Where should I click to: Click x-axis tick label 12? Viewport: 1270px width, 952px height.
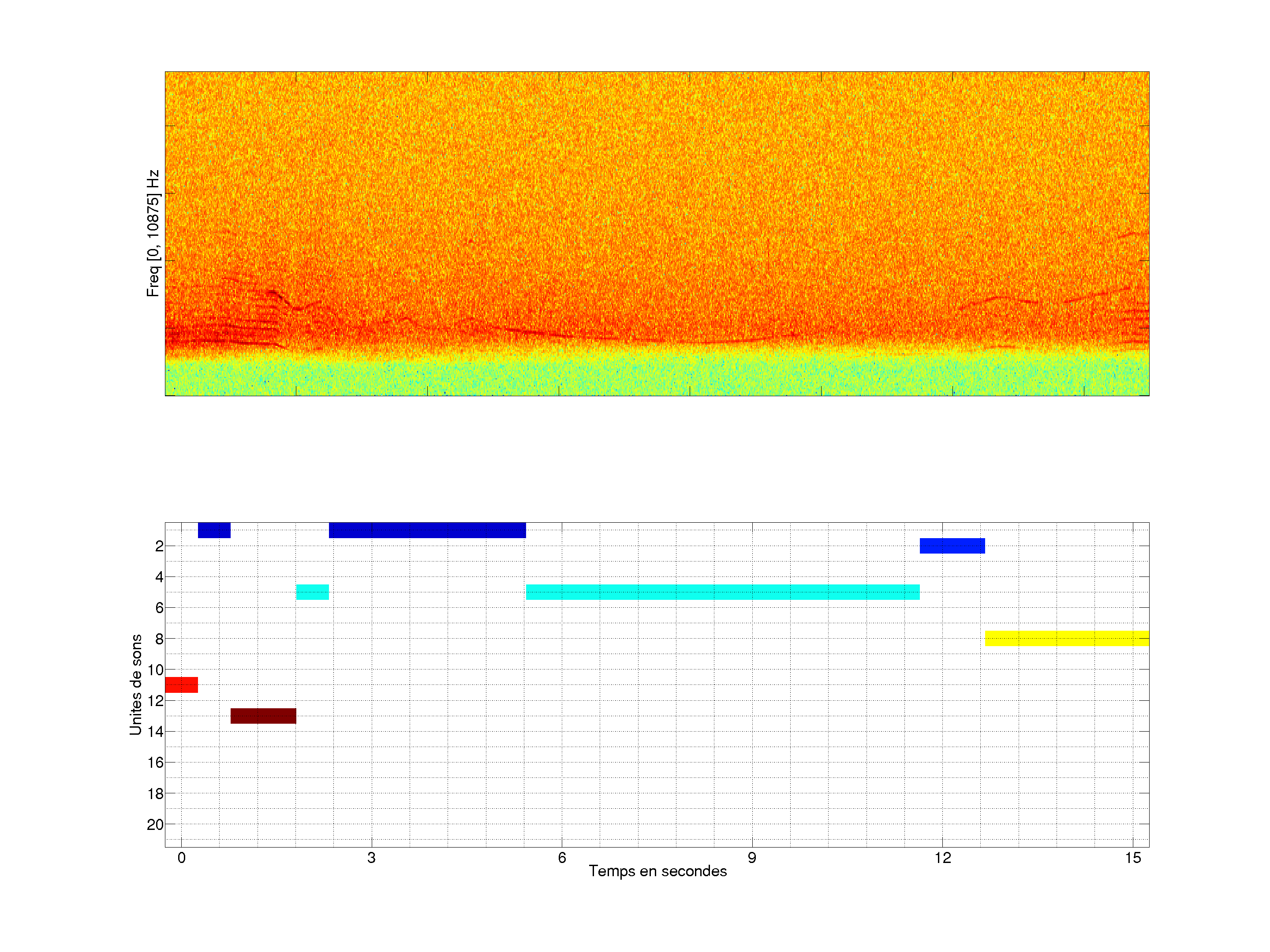(x=942, y=858)
